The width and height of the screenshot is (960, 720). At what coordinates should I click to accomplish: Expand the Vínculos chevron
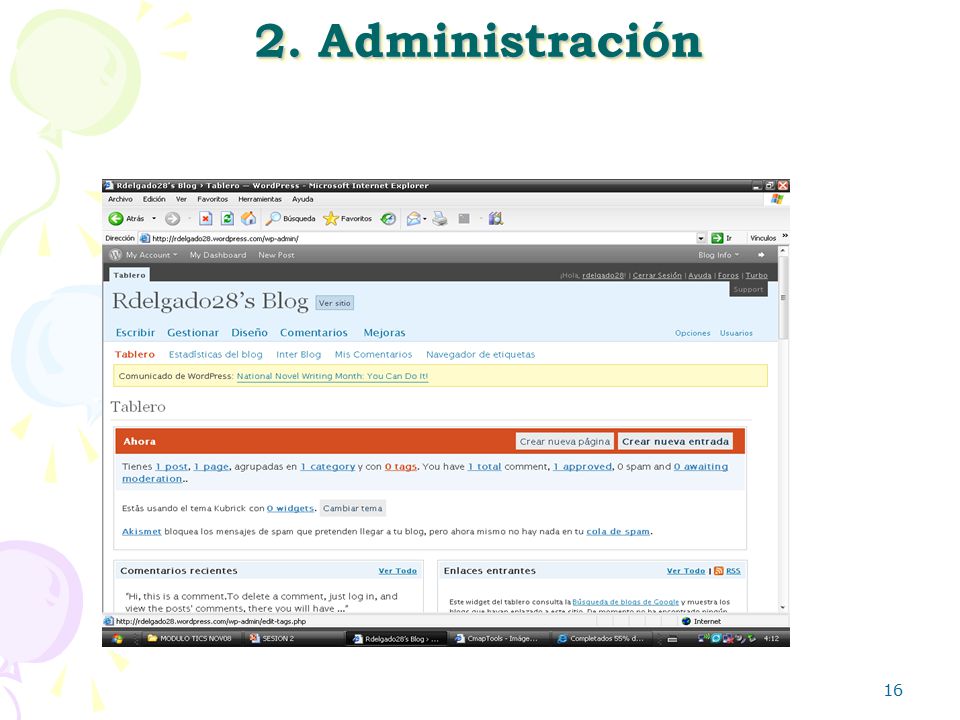[x=785, y=236]
